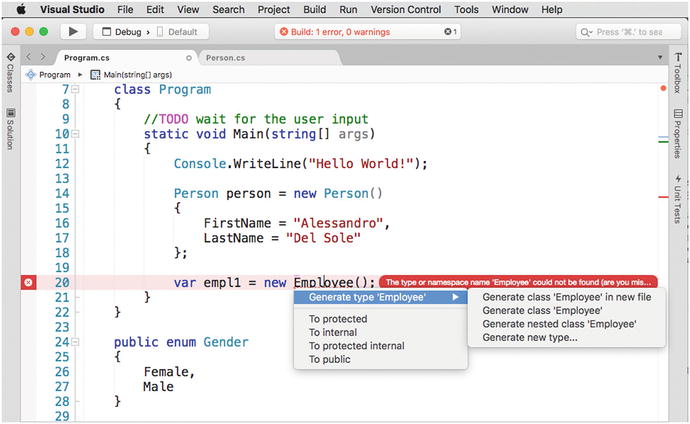Open the Edit menu
This screenshot has height=424, width=690.
point(155,9)
